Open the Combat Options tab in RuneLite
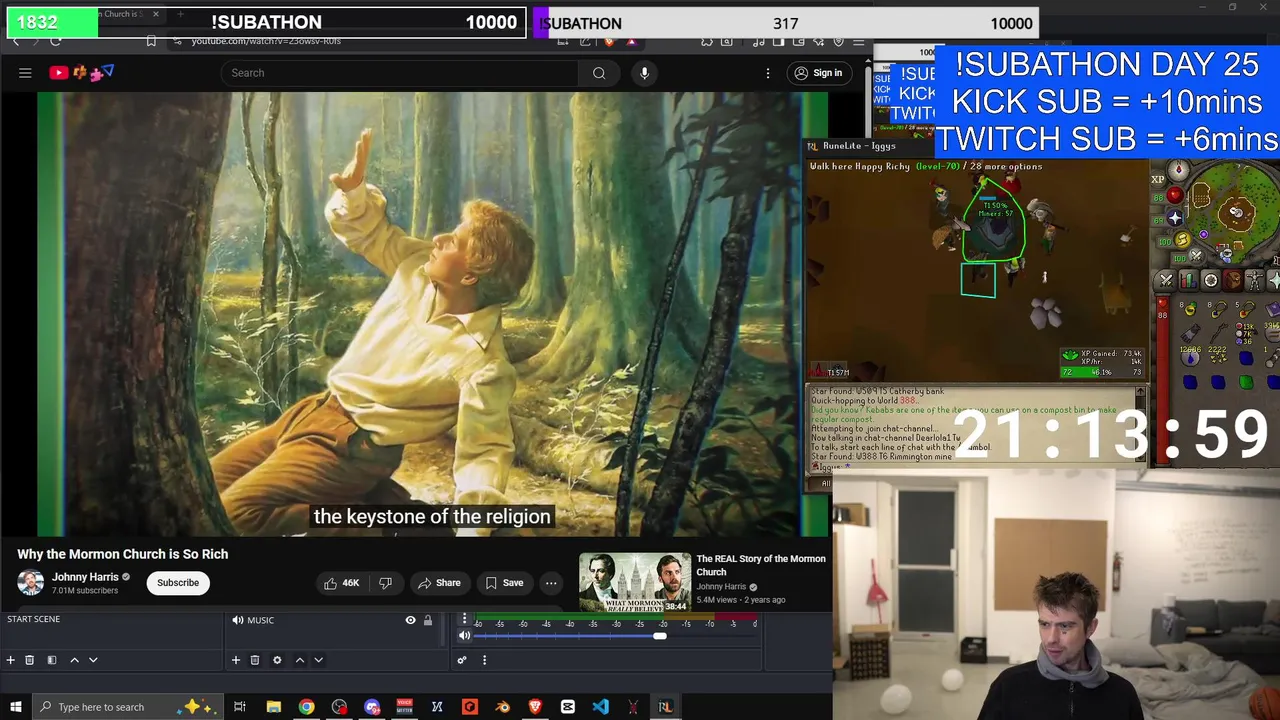The width and height of the screenshot is (1280, 720). coord(1166,281)
